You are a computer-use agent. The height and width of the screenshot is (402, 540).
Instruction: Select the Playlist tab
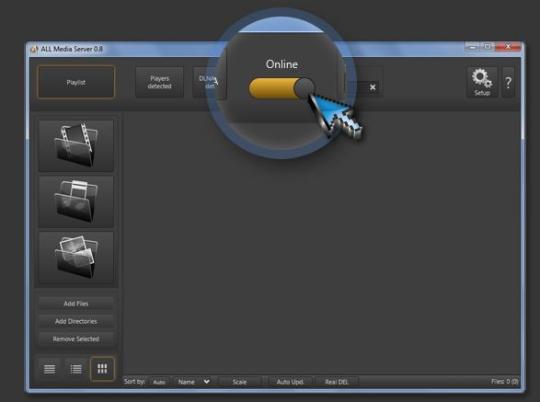[x=76, y=82]
